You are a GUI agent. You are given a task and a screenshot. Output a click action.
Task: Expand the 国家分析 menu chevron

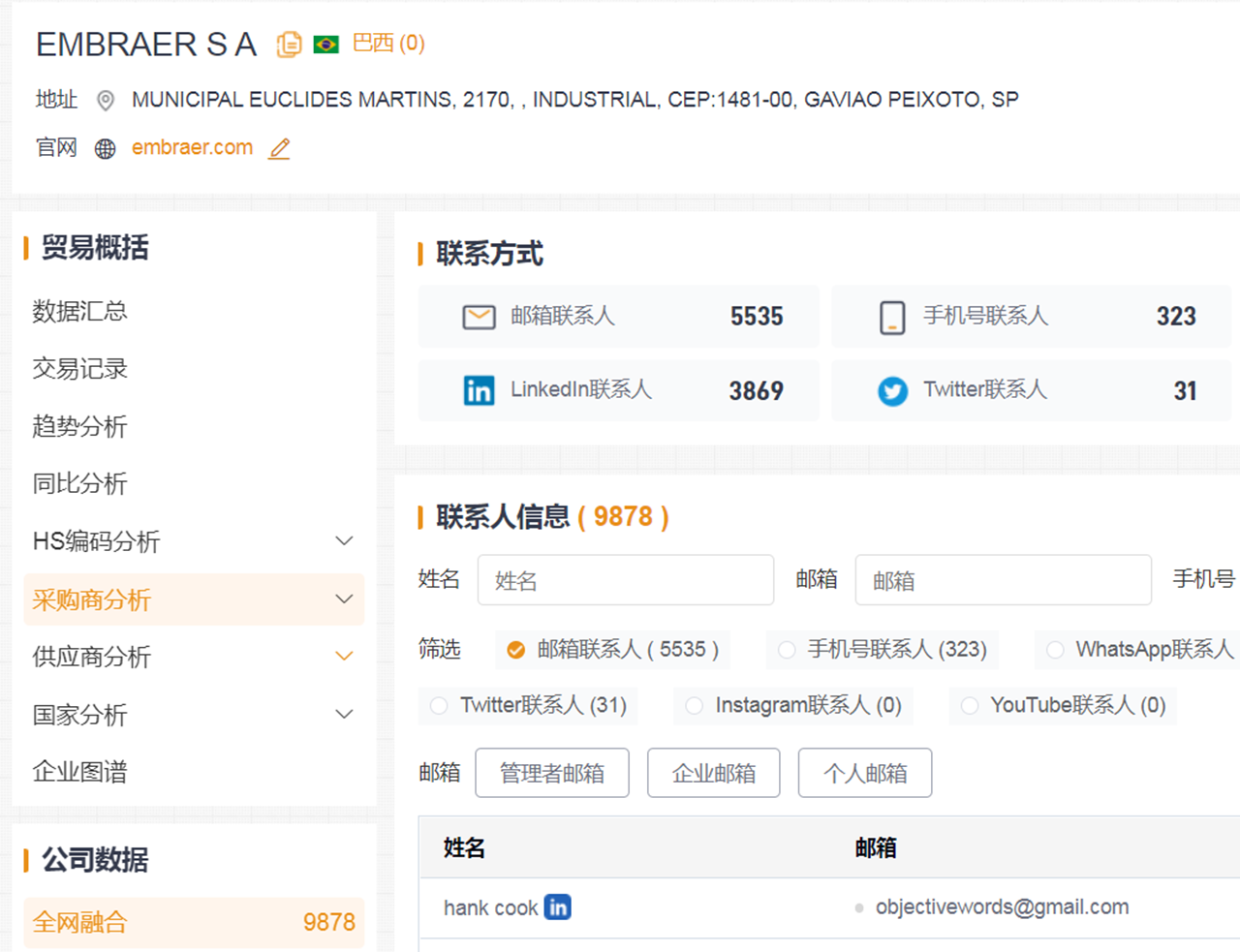[344, 714]
